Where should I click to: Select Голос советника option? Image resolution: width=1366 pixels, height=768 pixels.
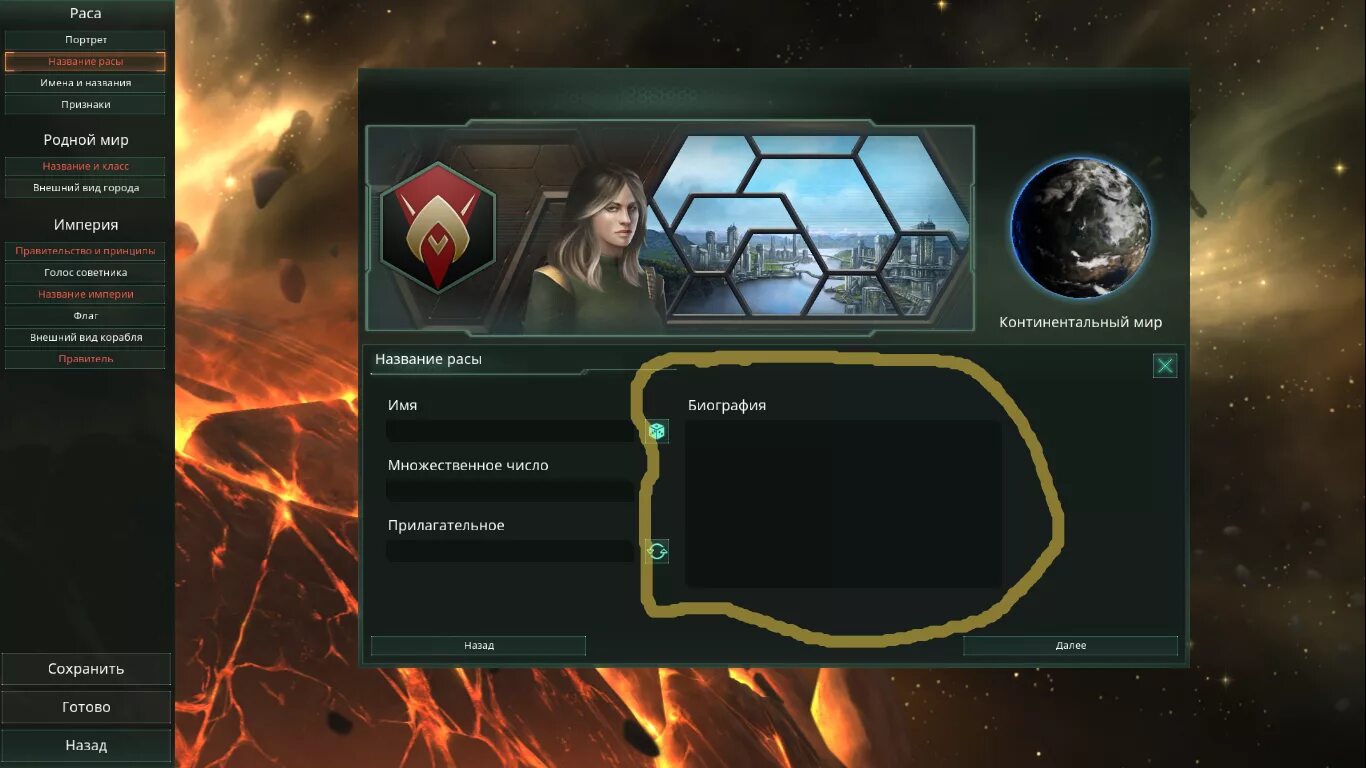tap(86, 272)
